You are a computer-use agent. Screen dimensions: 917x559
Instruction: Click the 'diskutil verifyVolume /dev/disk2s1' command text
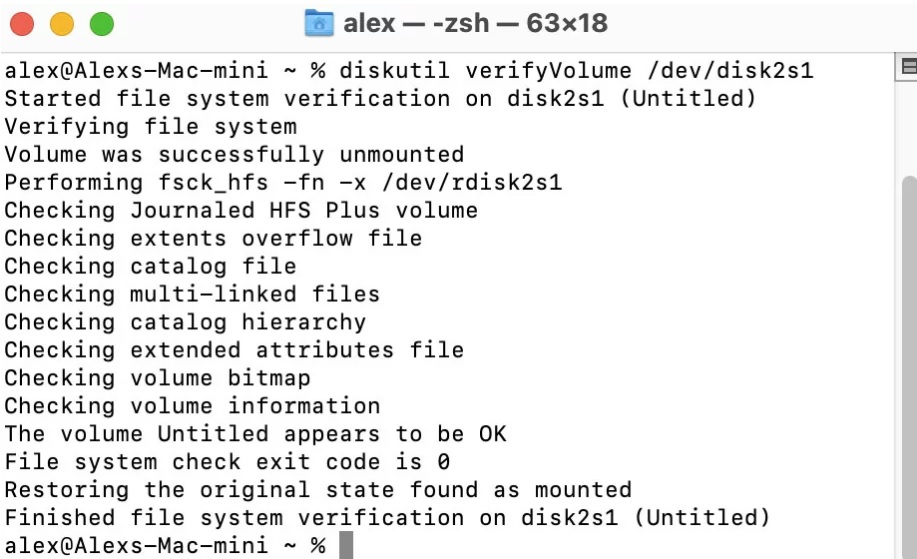point(576,71)
